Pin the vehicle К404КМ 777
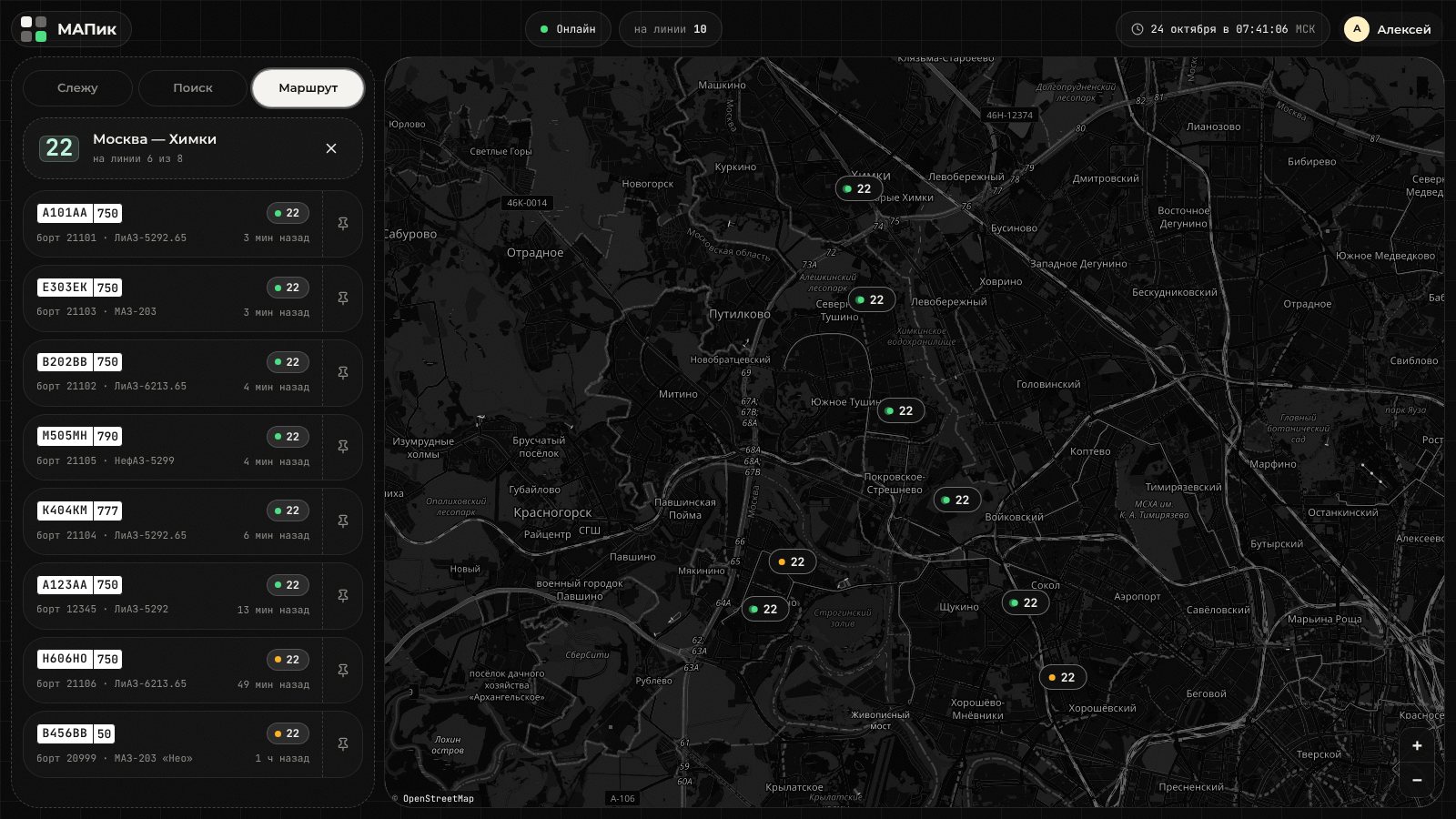The image size is (1456, 819). tap(343, 521)
